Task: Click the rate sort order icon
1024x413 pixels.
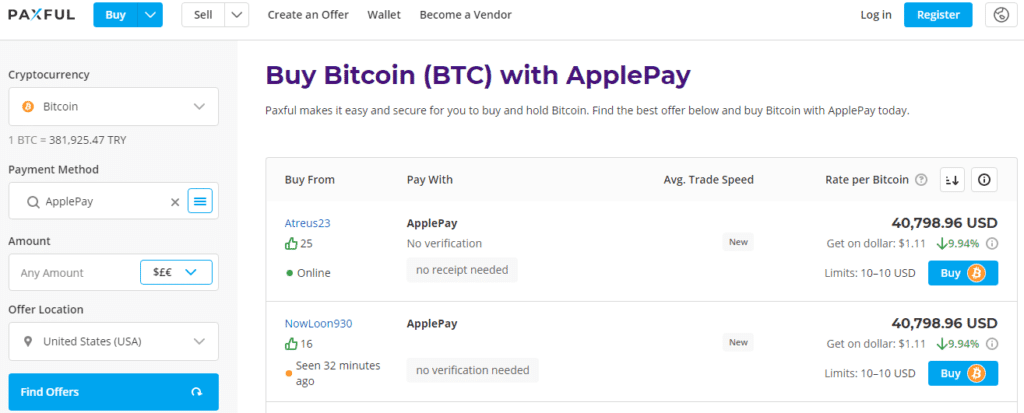Action: pos(952,180)
